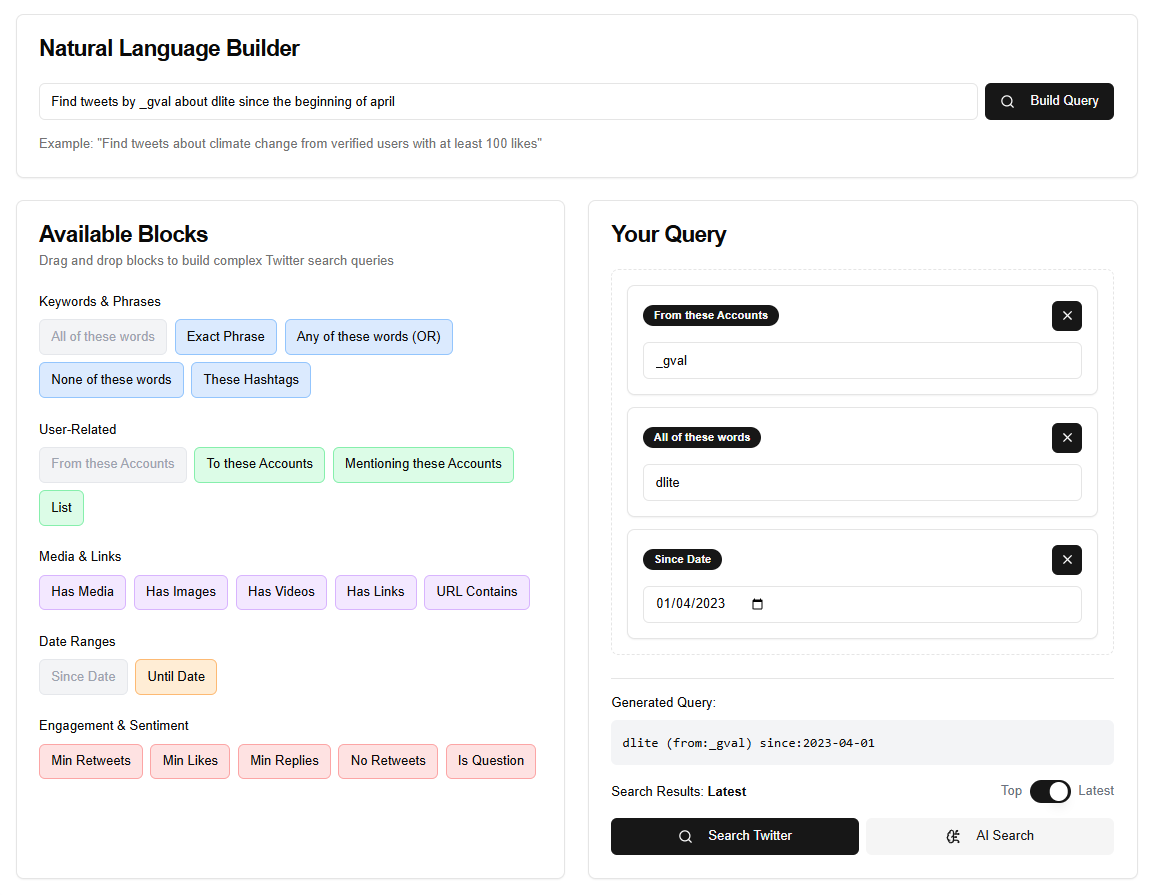The image size is (1153, 895).
Task: Click the Top label beside the switch
Action: 1011,791
